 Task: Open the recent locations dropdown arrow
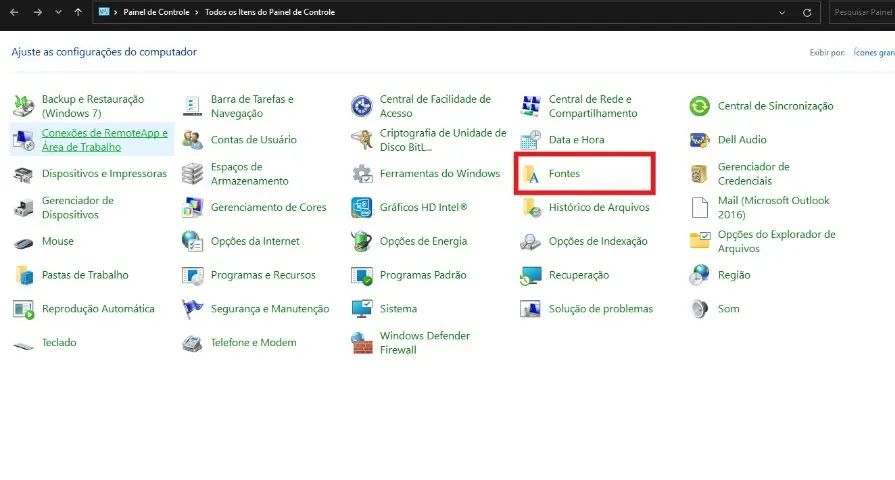pyautogui.click(x=58, y=12)
